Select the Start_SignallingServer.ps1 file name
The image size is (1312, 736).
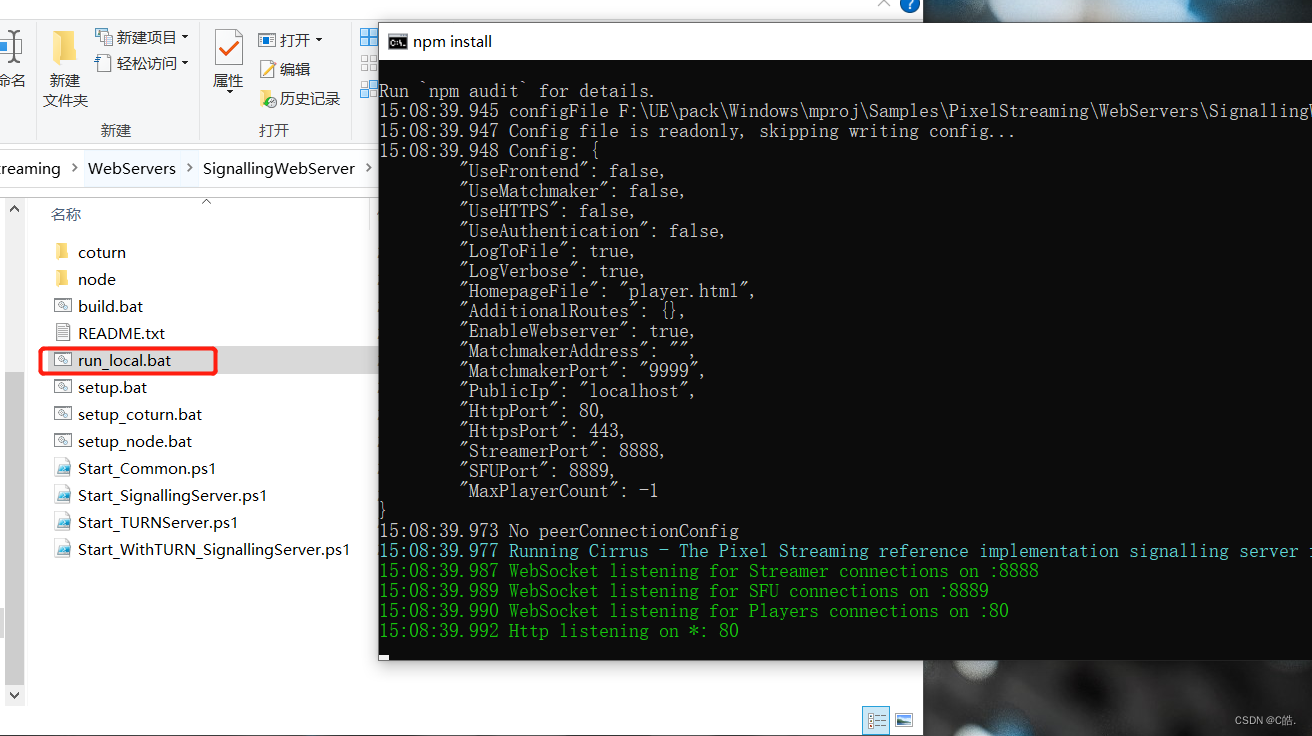(173, 495)
